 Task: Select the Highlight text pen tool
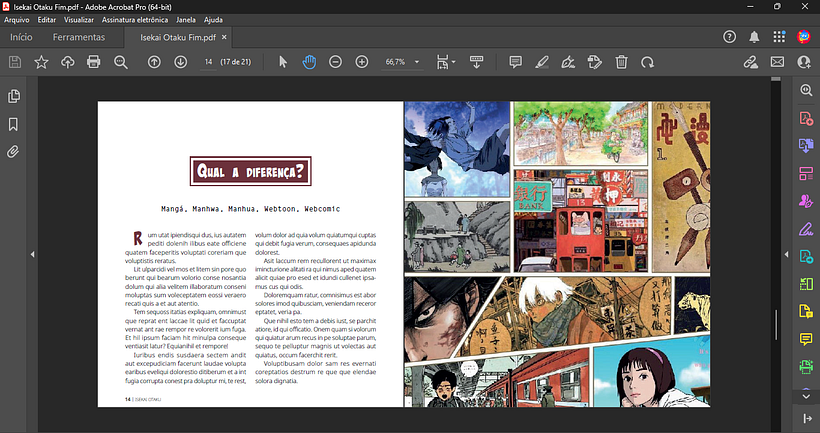[542, 62]
